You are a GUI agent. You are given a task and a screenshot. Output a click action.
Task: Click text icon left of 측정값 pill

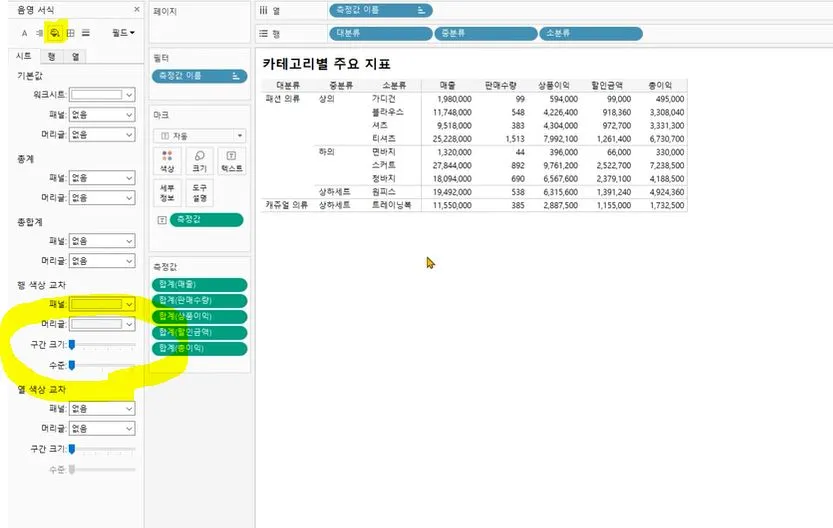point(162,220)
